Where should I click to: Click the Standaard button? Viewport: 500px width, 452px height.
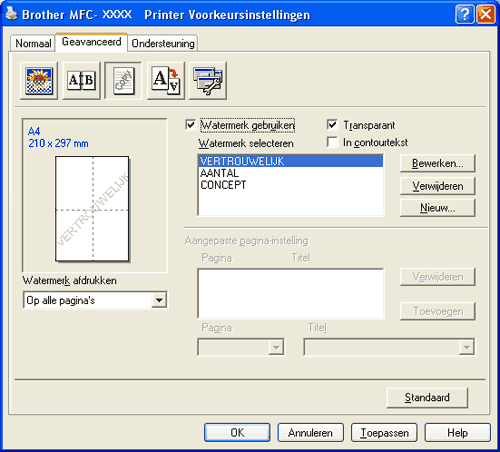[x=427, y=398]
